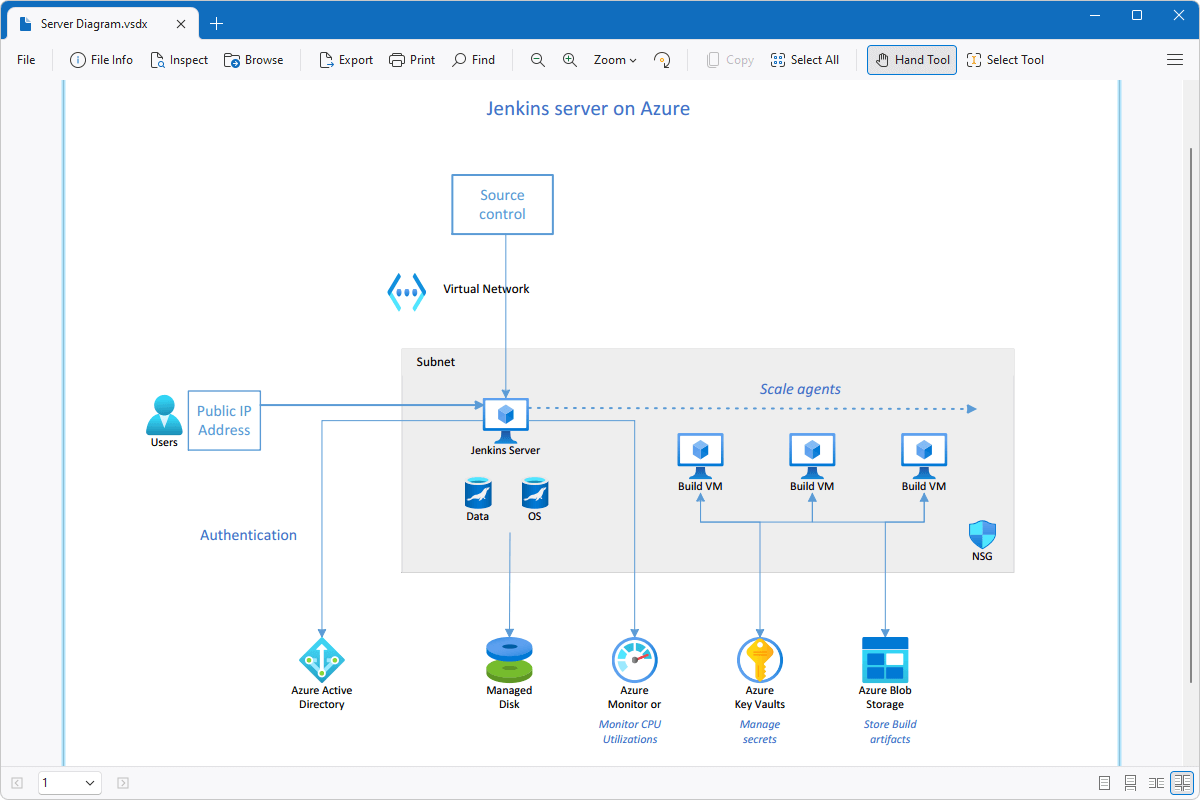
Task: Click the vertical scrollbar
Action: pos(1190,415)
